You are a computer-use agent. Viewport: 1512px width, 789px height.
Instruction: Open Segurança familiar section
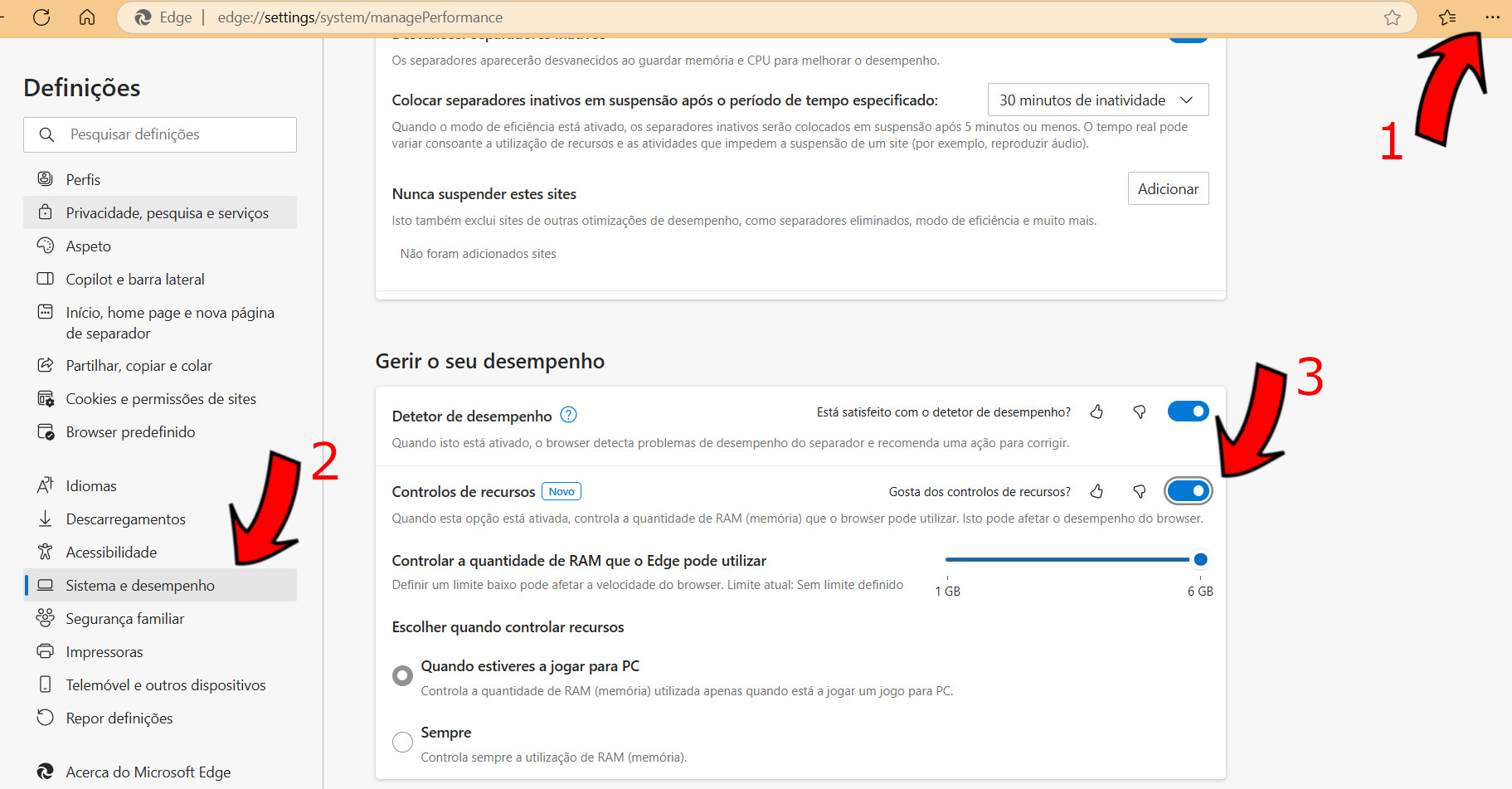pos(160,618)
